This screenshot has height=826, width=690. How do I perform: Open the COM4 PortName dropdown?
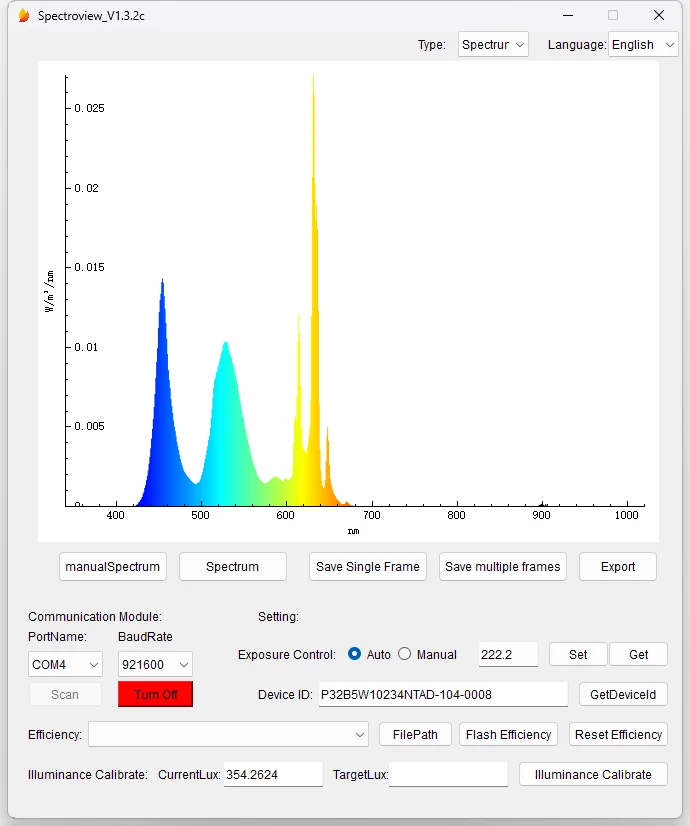[x=65, y=664]
